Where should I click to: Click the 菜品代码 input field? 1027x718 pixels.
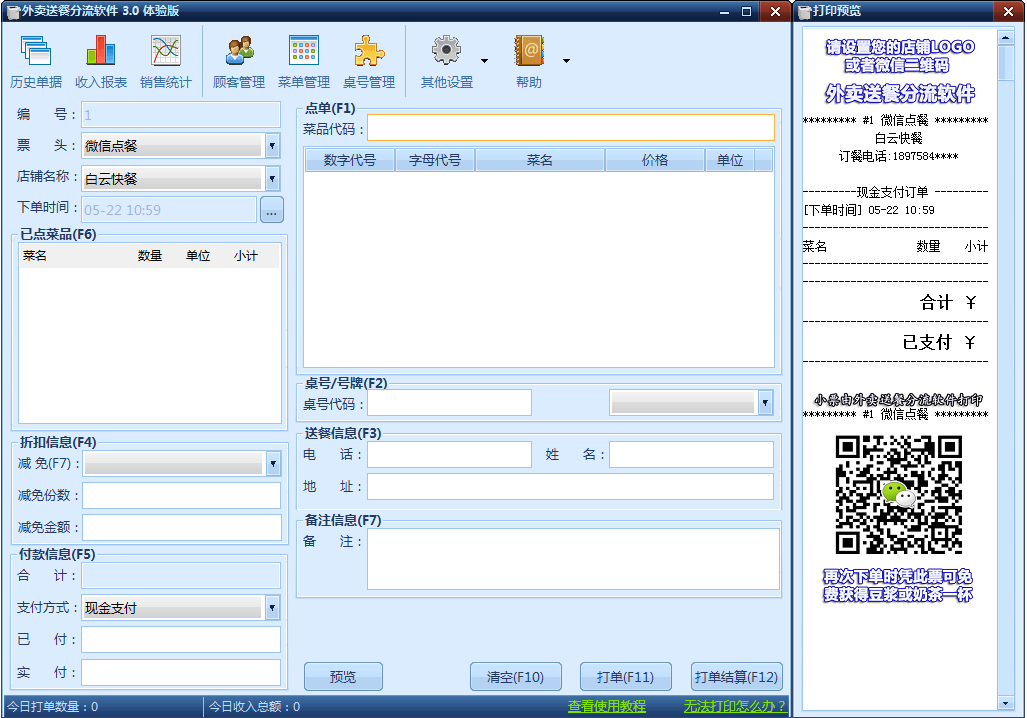pyautogui.click(x=570, y=128)
